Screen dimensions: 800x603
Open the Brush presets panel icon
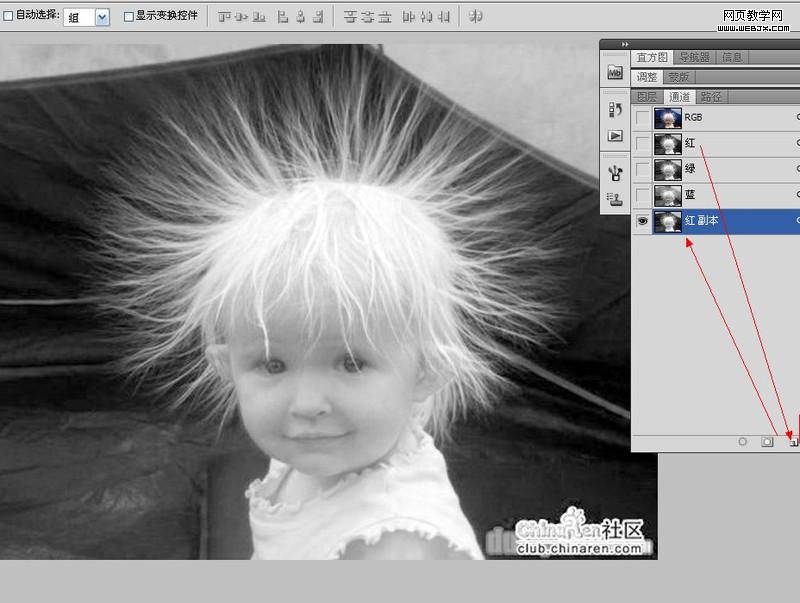point(615,173)
